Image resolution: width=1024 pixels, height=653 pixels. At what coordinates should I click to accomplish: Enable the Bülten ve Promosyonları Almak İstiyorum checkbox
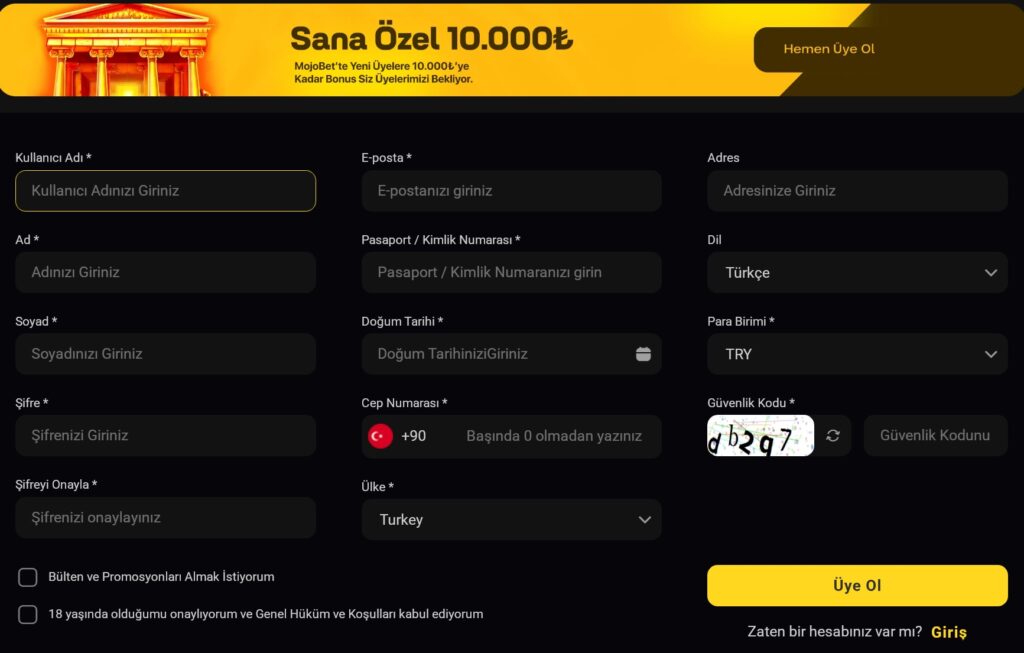[28, 577]
